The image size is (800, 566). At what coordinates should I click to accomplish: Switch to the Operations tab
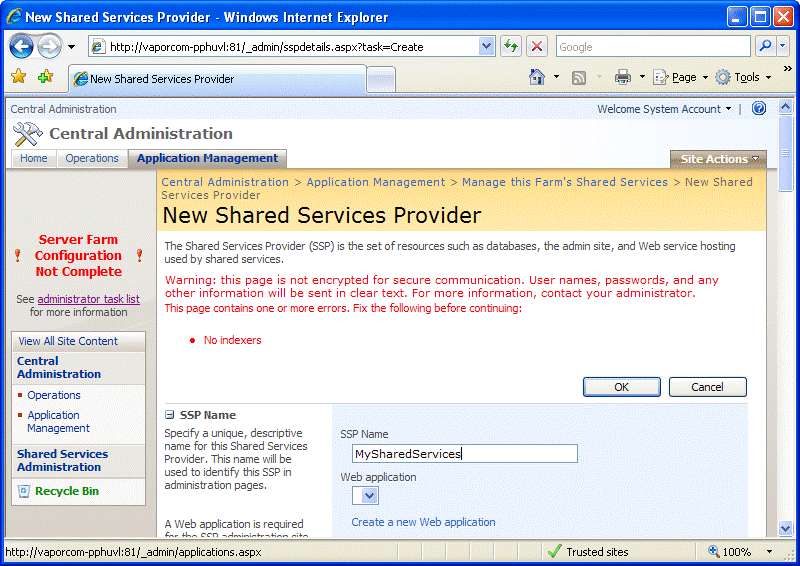[92, 158]
